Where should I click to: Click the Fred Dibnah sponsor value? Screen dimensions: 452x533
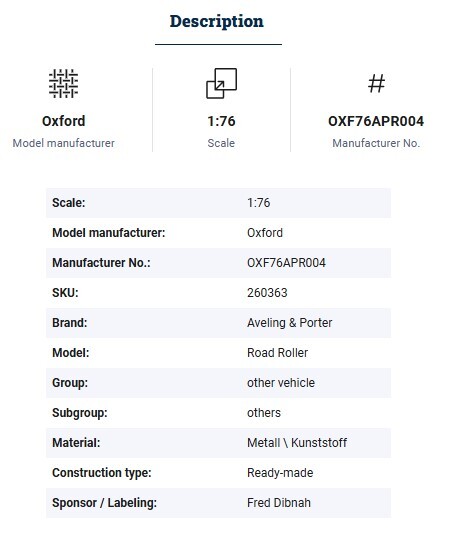(279, 503)
